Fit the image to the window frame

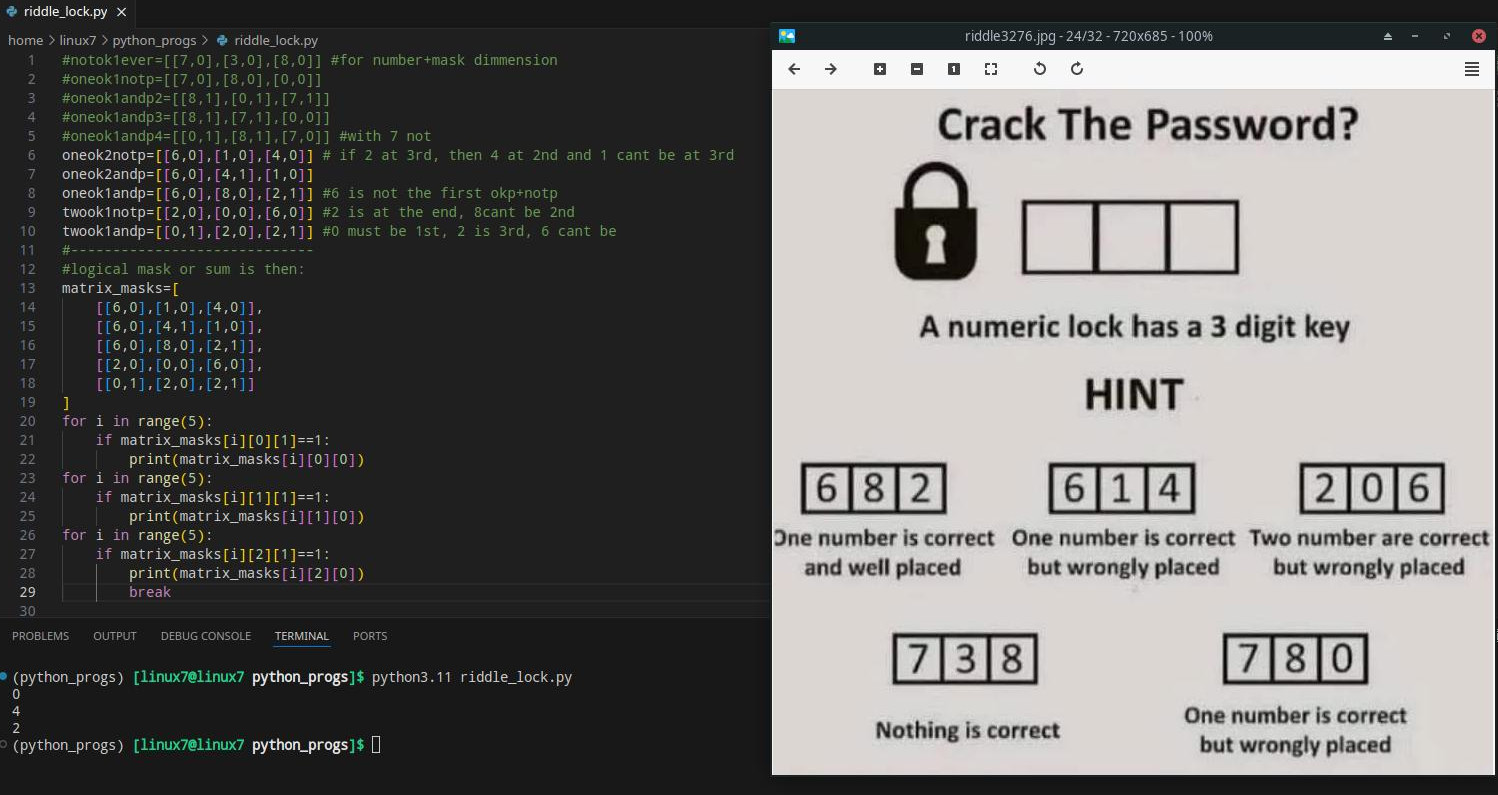click(x=991, y=69)
